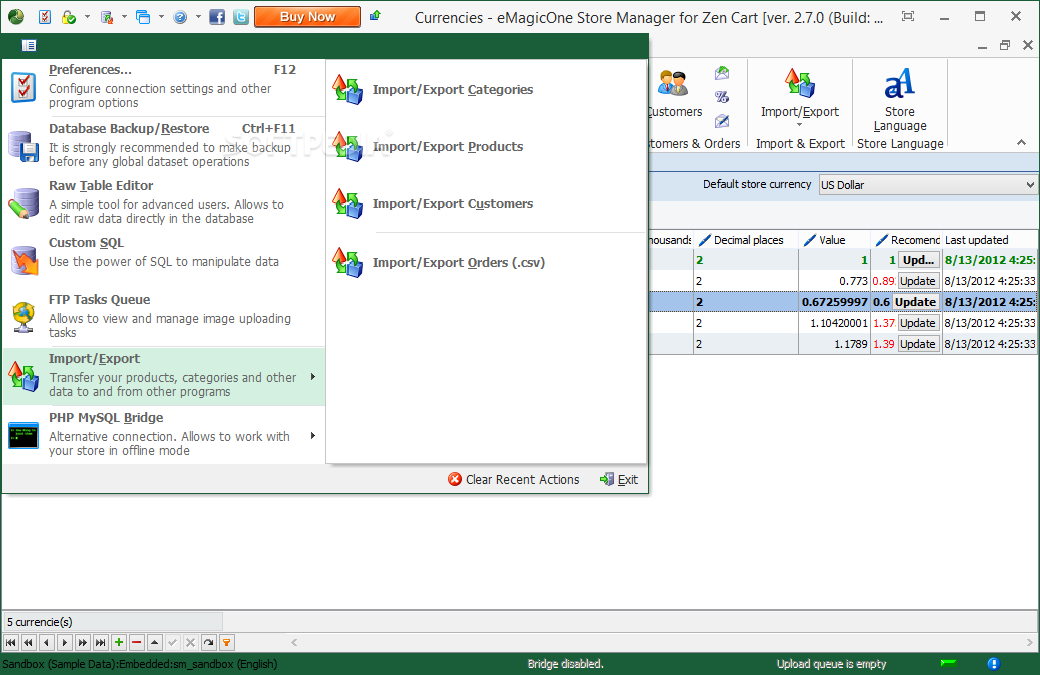Click the application menu list icon on green bar
The height and width of the screenshot is (675, 1040).
click(x=29, y=45)
